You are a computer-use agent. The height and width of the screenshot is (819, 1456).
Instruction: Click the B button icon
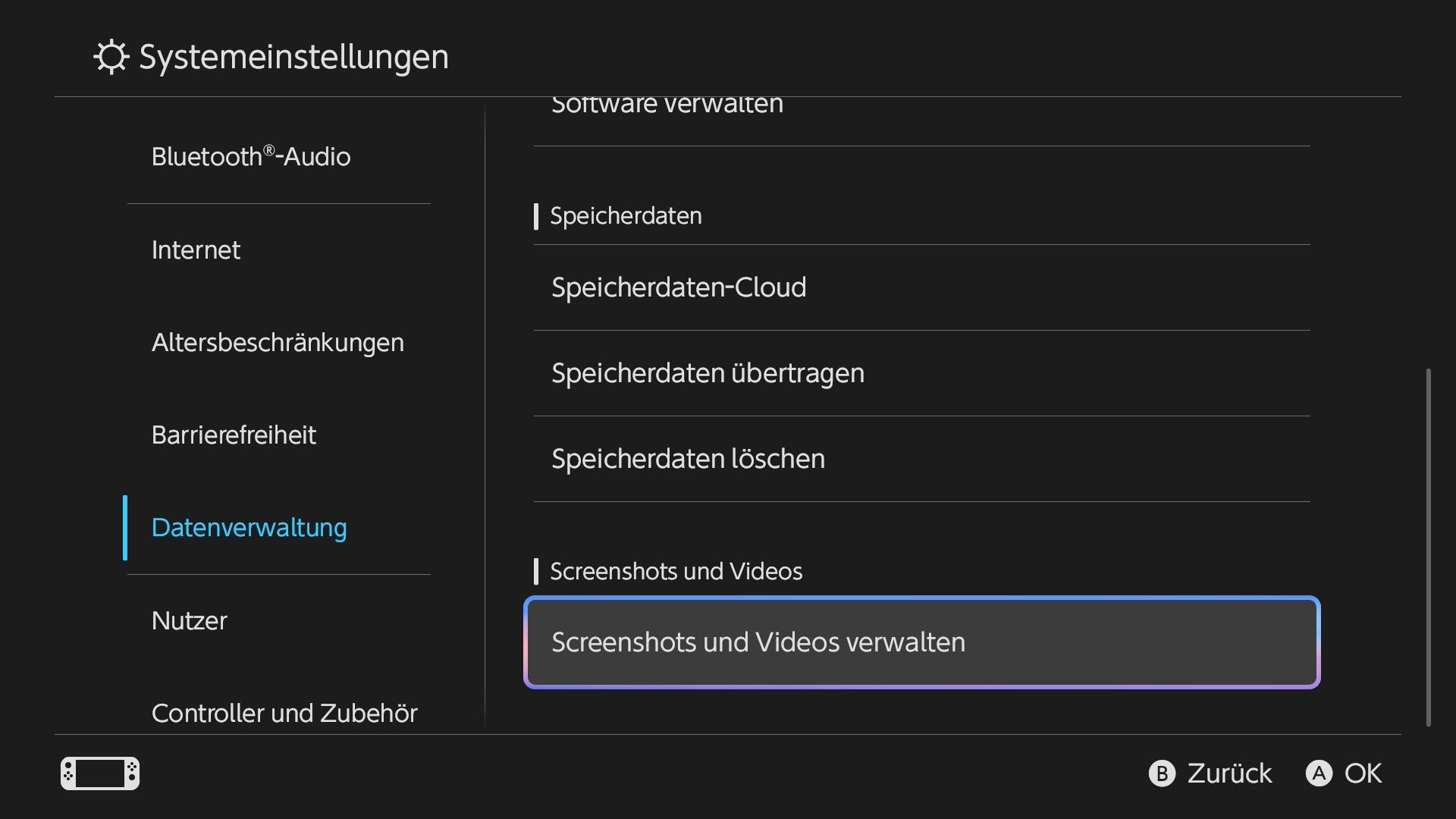coord(1162,773)
